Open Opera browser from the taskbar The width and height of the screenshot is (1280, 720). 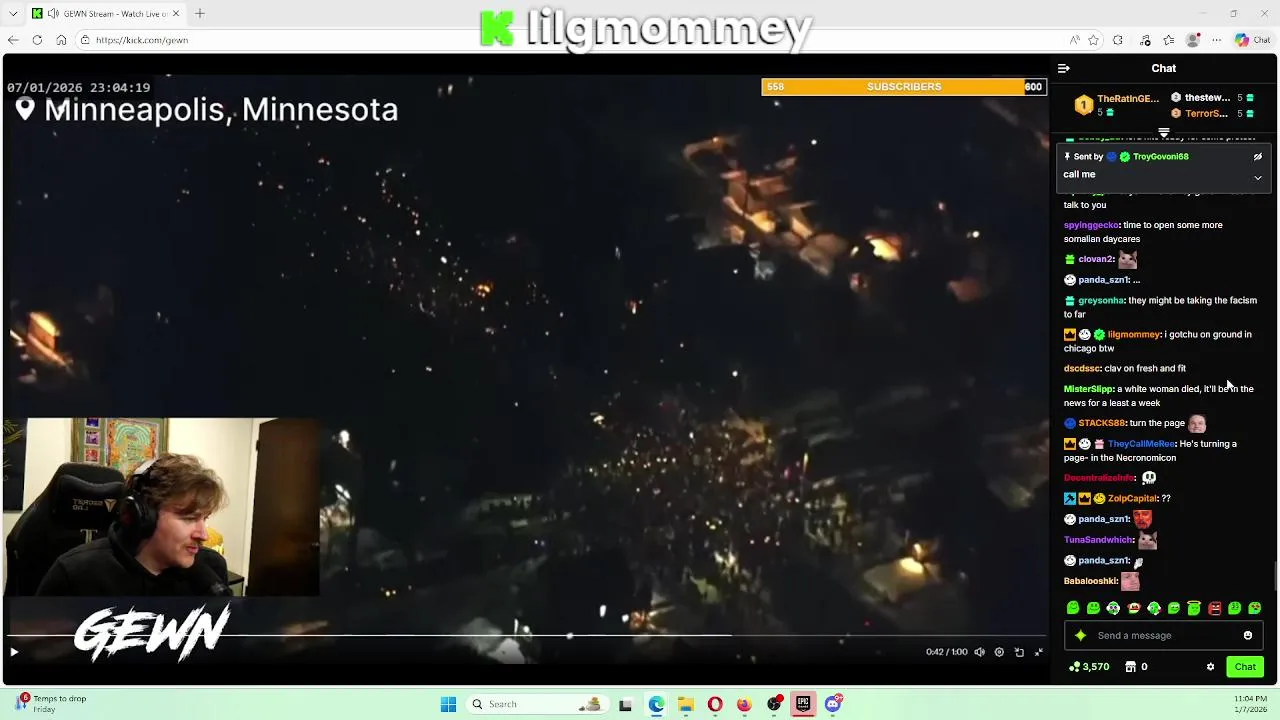coord(715,704)
